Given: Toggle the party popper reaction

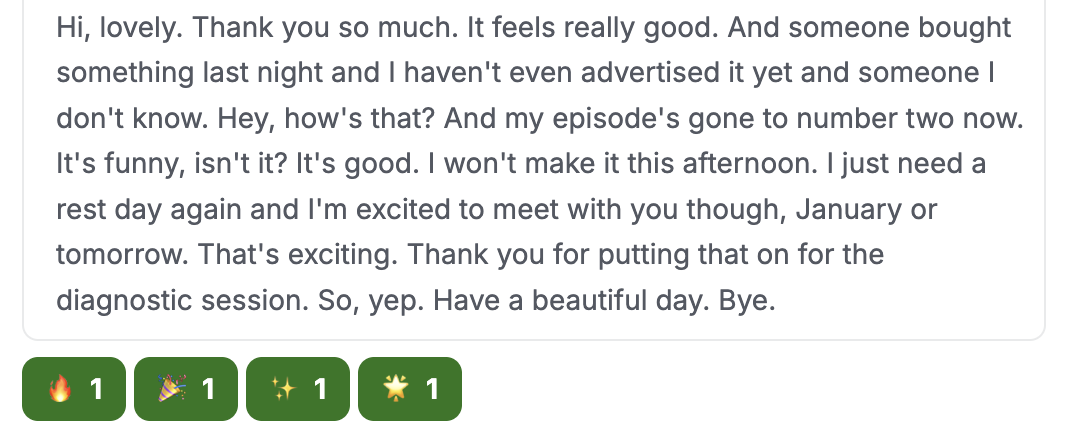Looking at the screenshot, I should (186, 389).
